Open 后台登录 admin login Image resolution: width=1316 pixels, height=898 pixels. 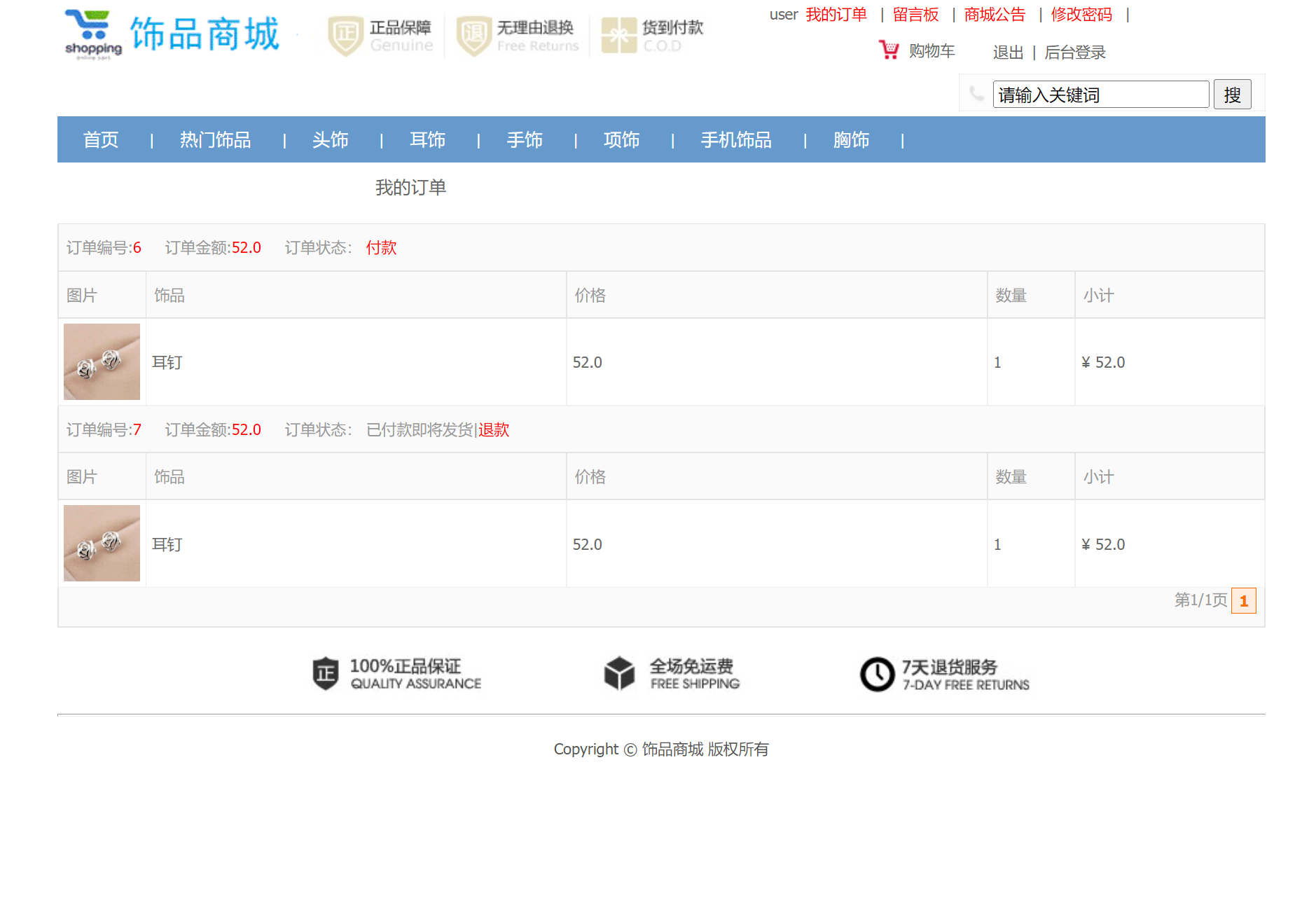click(x=1075, y=53)
